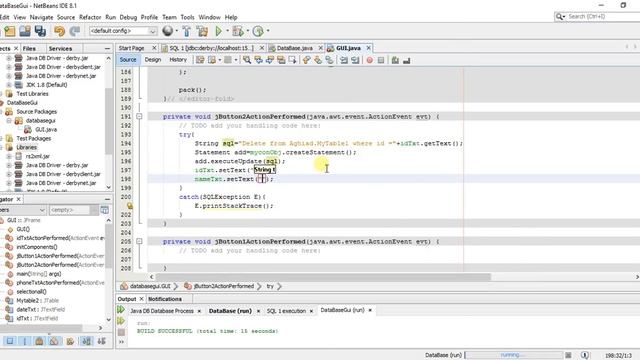The width and height of the screenshot is (640, 360).
Task: Open the Profile Project dropdown arrow
Action: (268, 31)
